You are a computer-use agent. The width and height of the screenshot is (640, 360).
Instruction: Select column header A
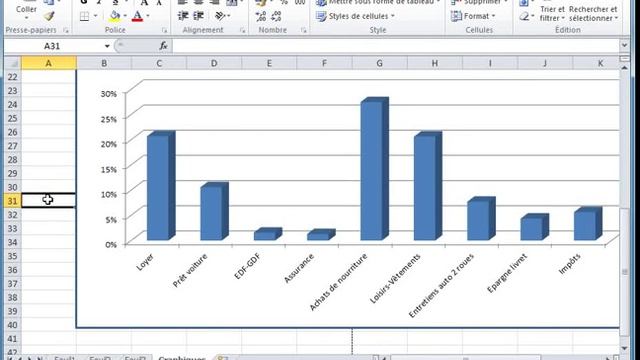[x=49, y=63]
